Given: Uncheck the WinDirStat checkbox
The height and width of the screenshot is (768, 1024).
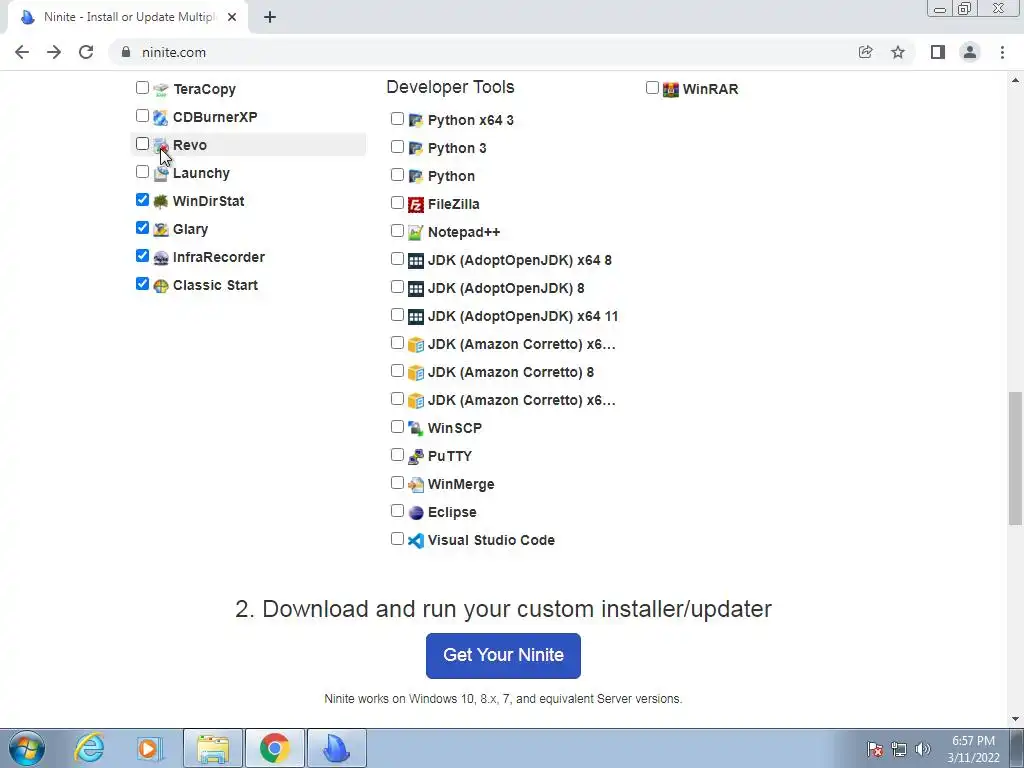Looking at the screenshot, I should 142,200.
